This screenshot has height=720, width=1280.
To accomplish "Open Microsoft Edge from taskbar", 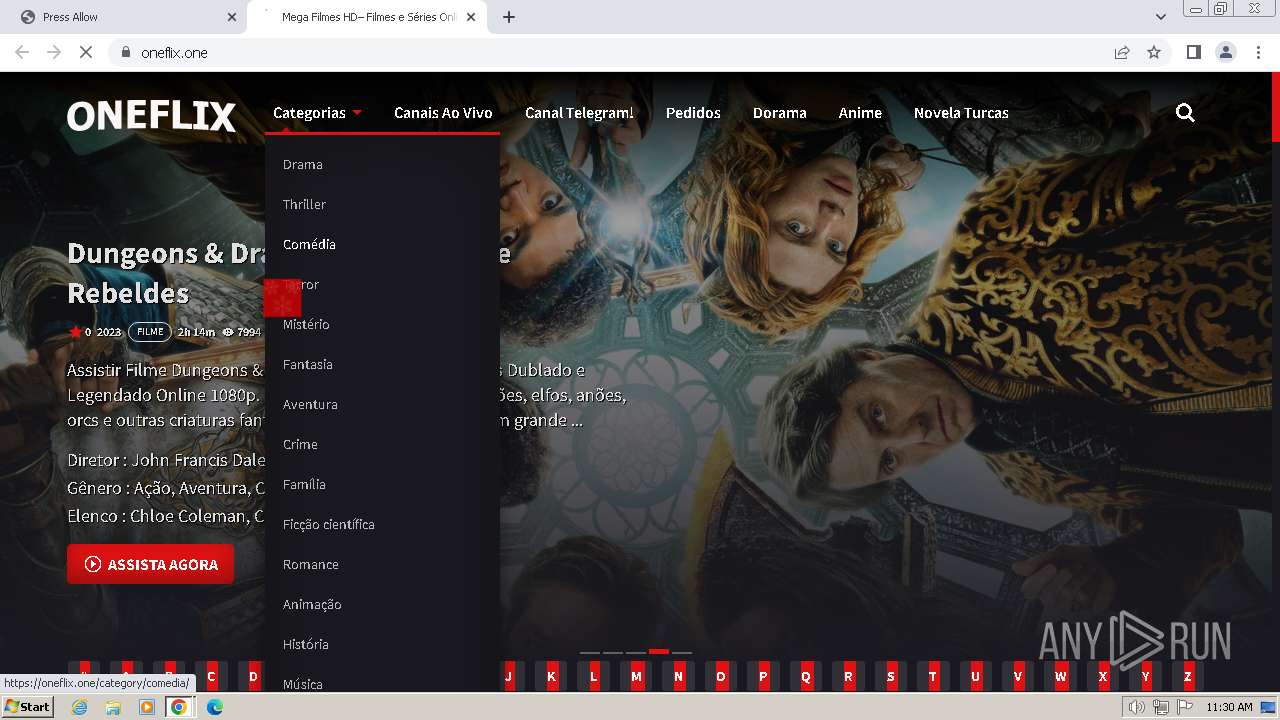I will 214,707.
